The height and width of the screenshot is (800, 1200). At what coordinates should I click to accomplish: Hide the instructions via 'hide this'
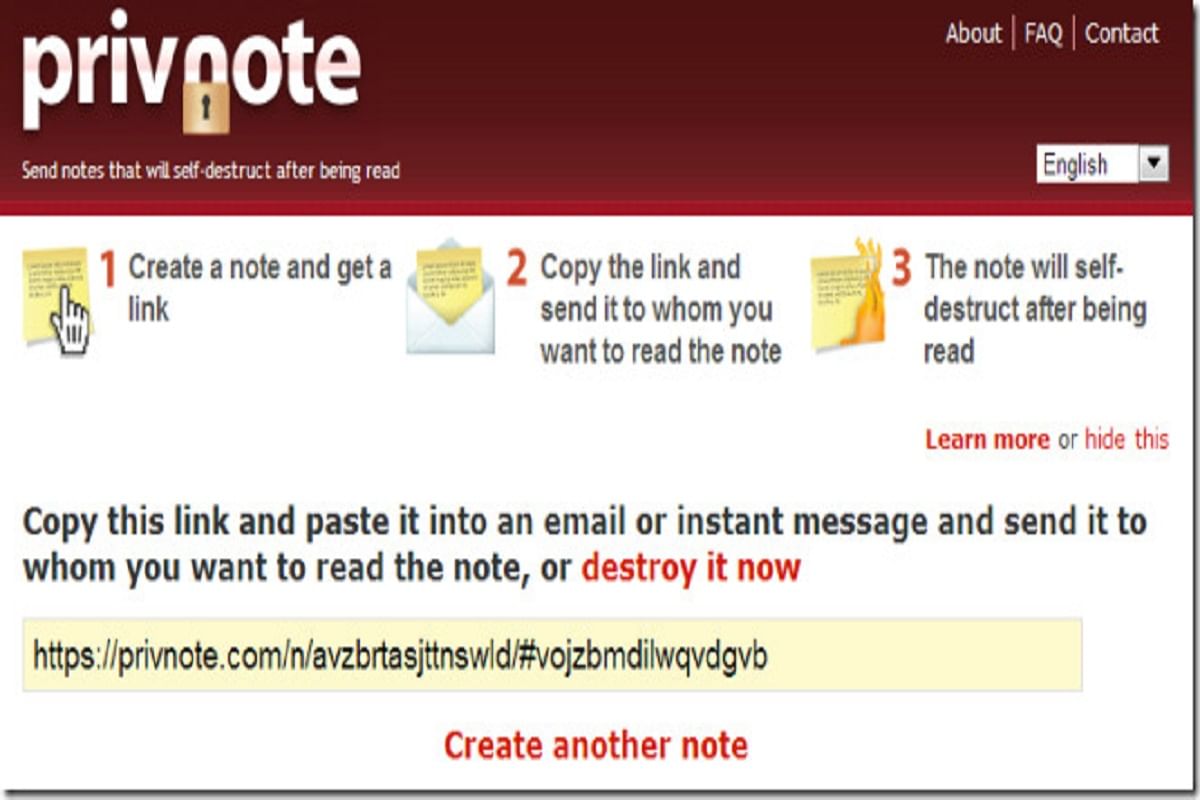tap(1126, 440)
